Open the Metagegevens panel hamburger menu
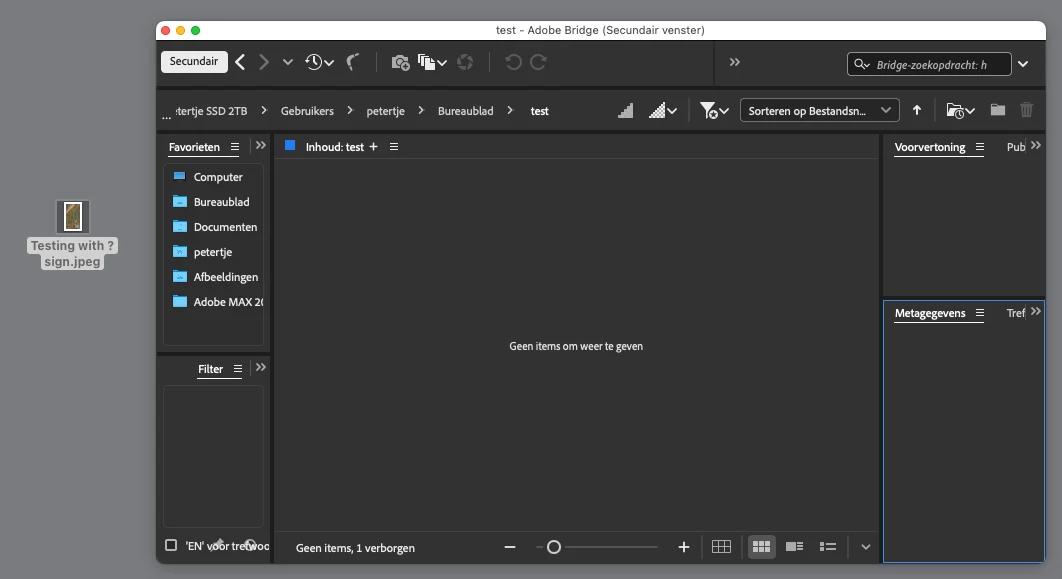Image resolution: width=1062 pixels, height=579 pixels. click(x=980, y=313)
